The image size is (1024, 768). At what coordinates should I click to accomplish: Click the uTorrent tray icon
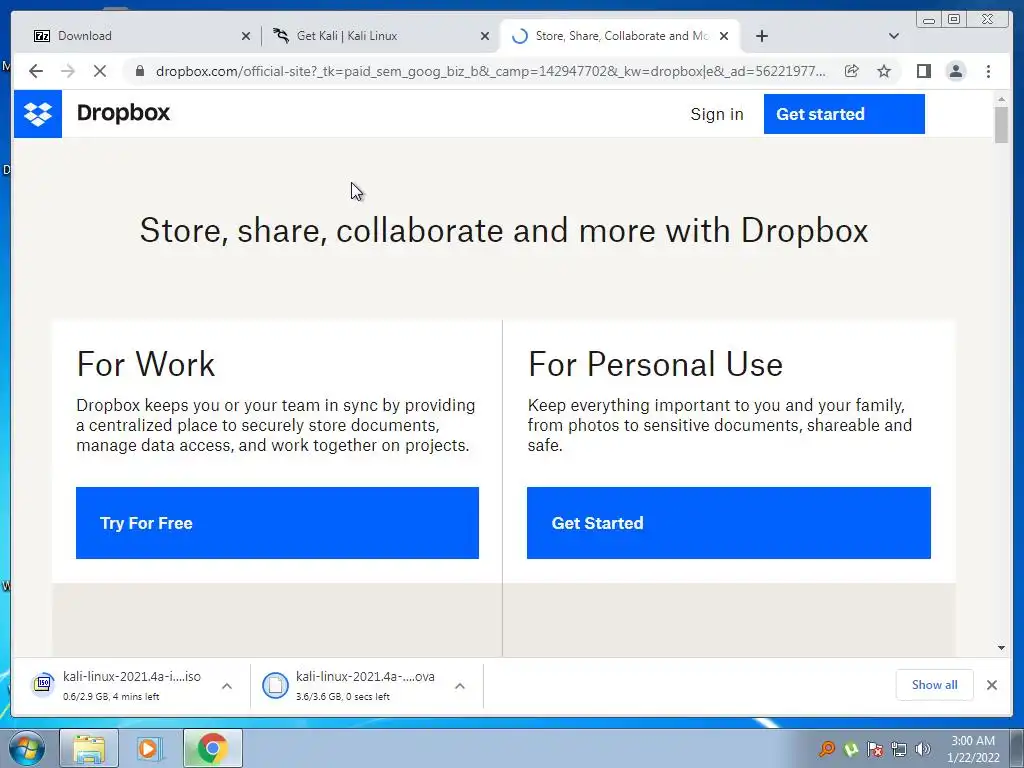point(851,749)
